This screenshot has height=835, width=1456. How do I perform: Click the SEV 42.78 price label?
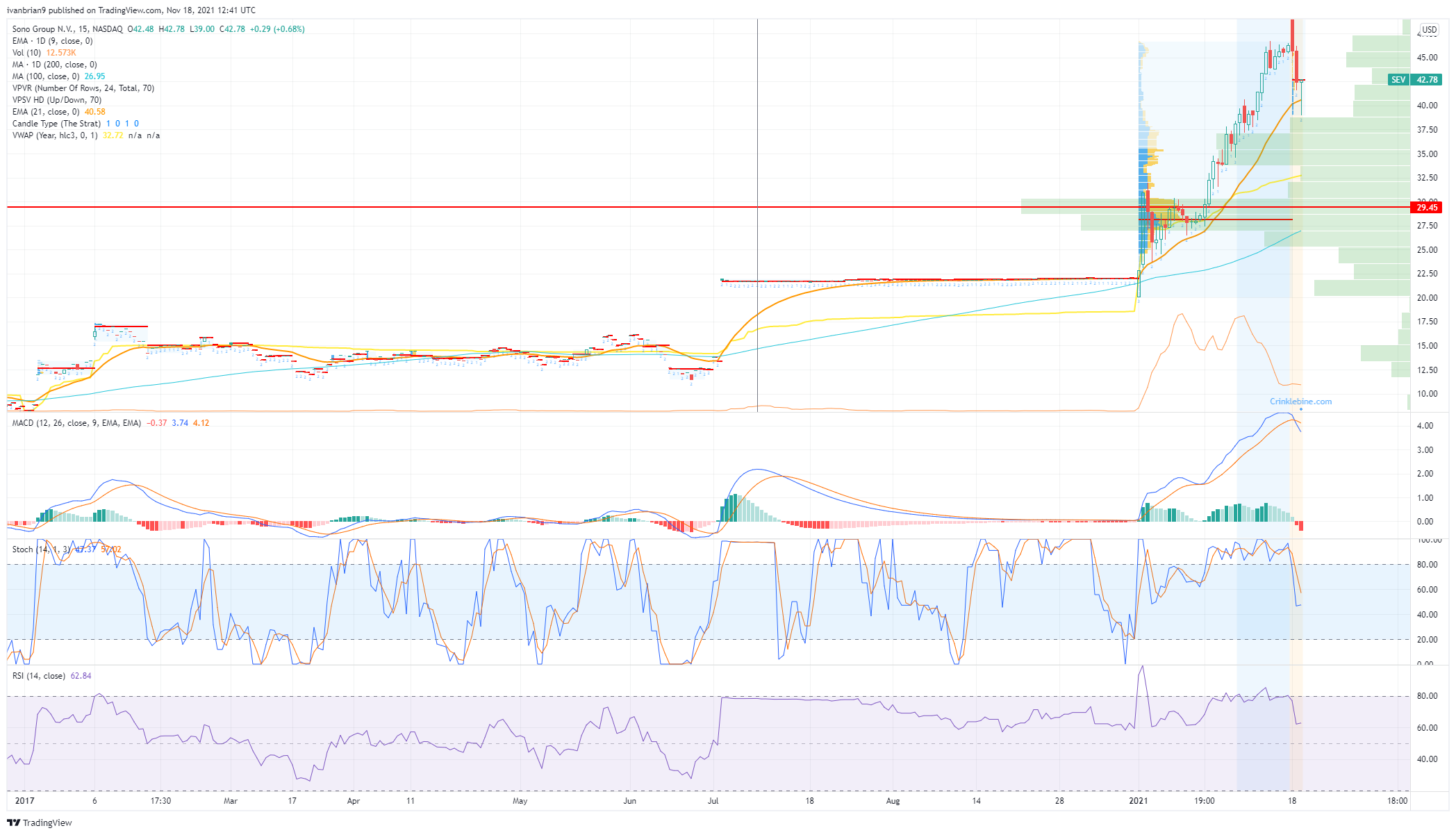1414,80
